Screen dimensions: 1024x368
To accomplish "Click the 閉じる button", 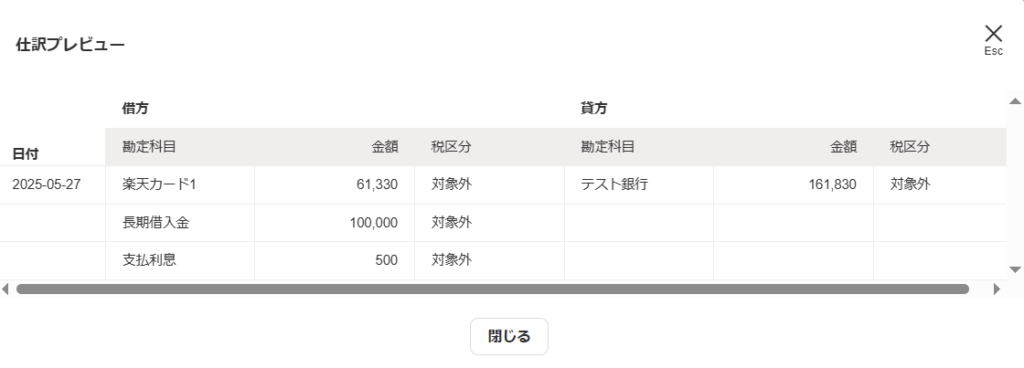I will coord(509,337).
